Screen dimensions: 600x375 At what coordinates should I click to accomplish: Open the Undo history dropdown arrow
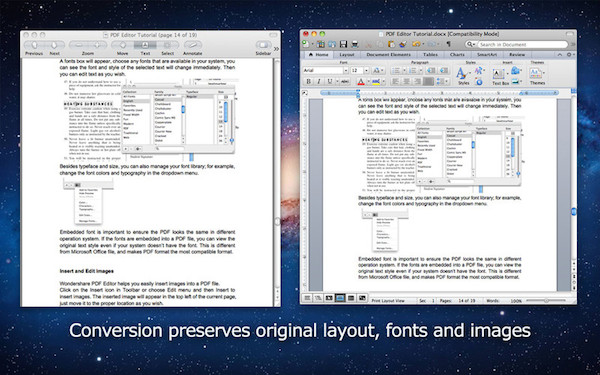pos(423,44)
